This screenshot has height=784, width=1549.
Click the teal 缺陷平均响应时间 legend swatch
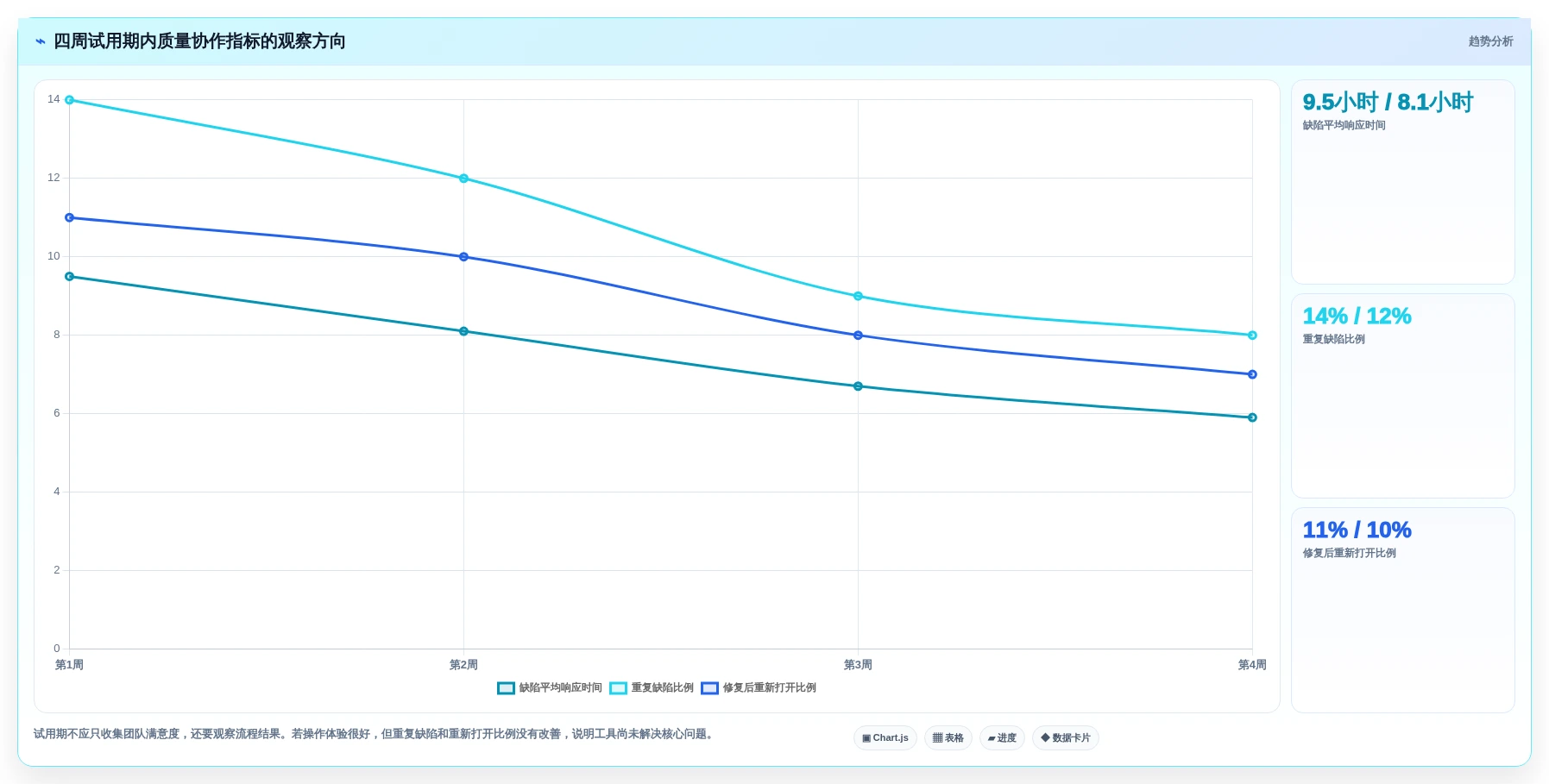click(x=507, y=688)
